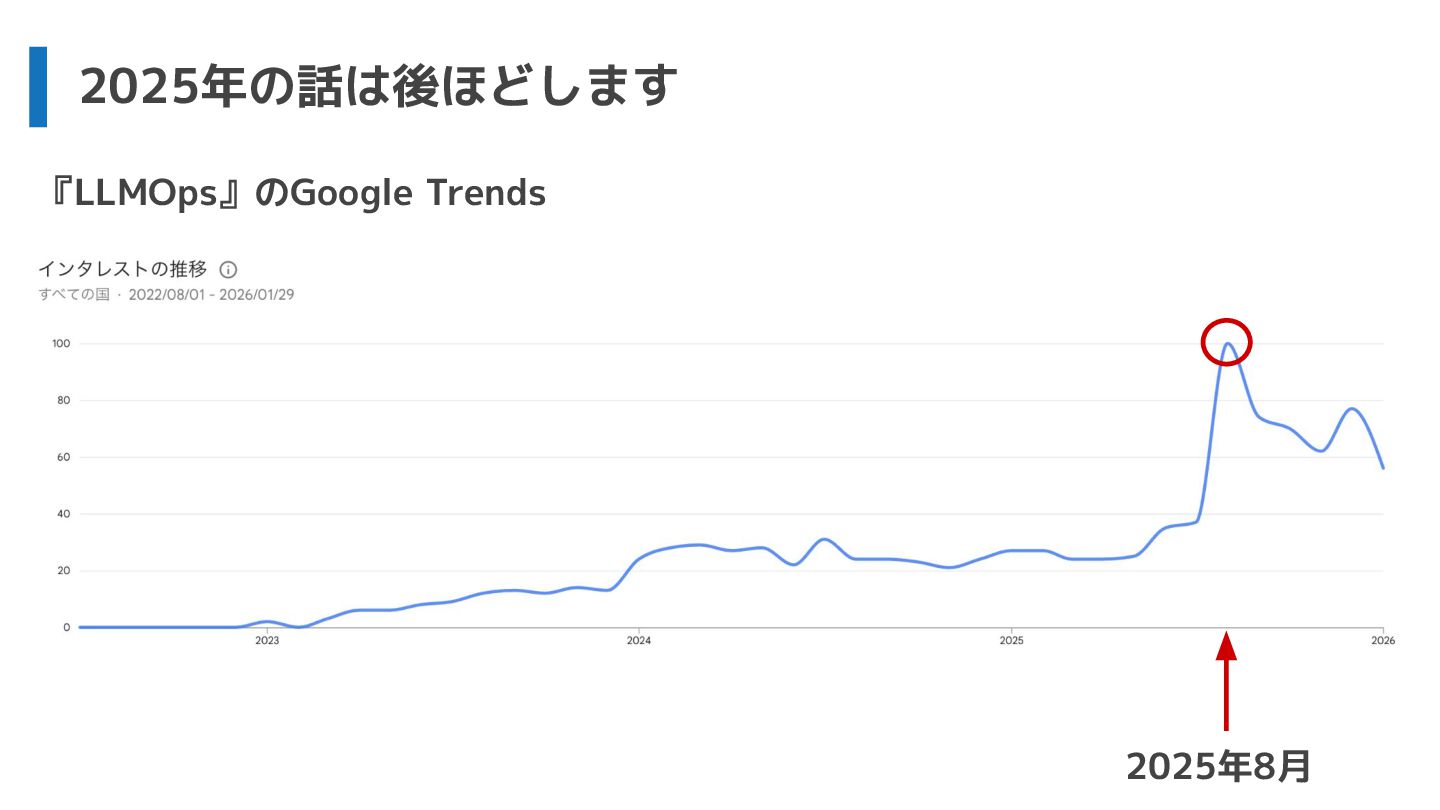
Task: Select the 2025年8月 annotation label
Action: [1218, 767]
